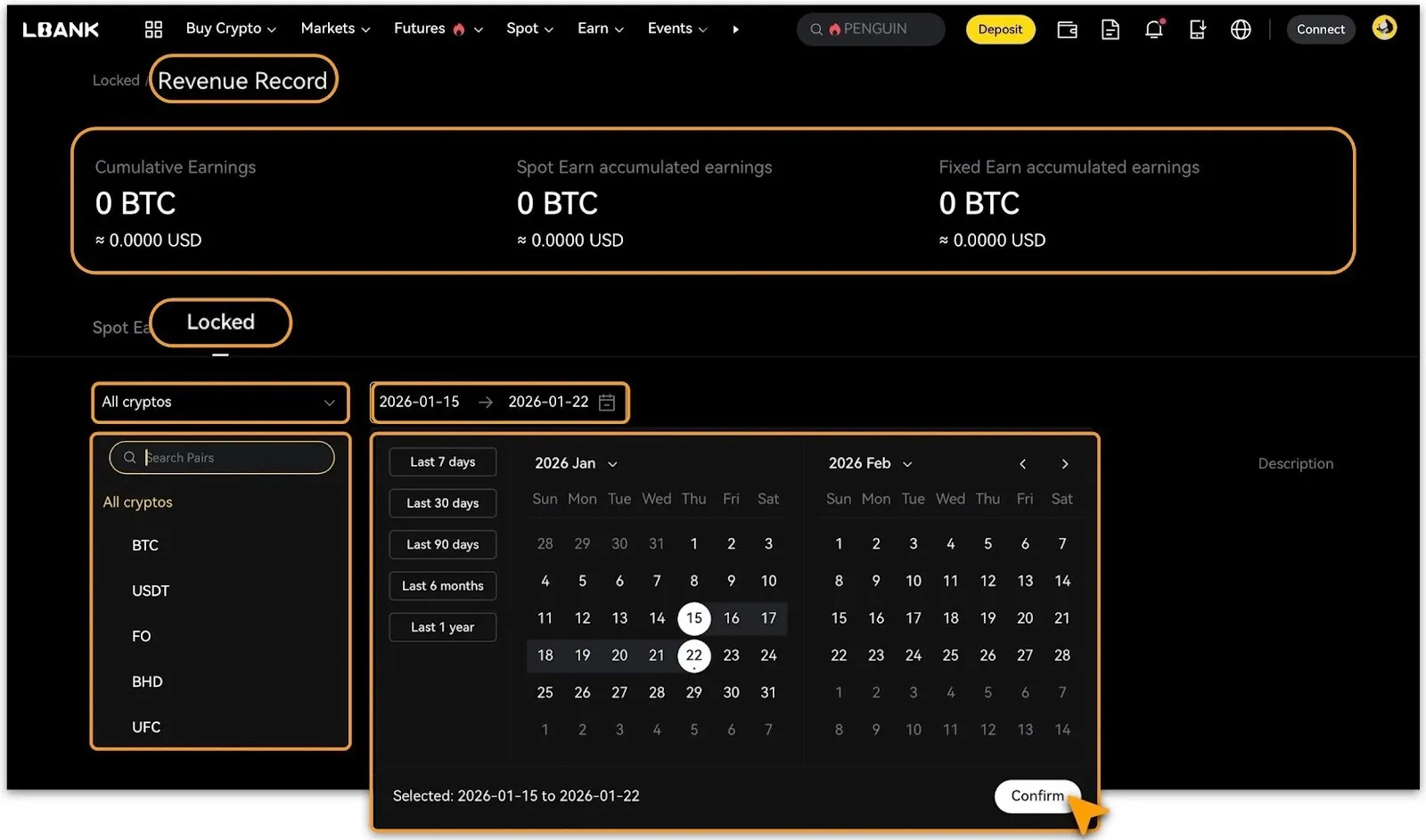Click the download app icon
This screenshot has width=1426, height=840.
pos(1197,29)
